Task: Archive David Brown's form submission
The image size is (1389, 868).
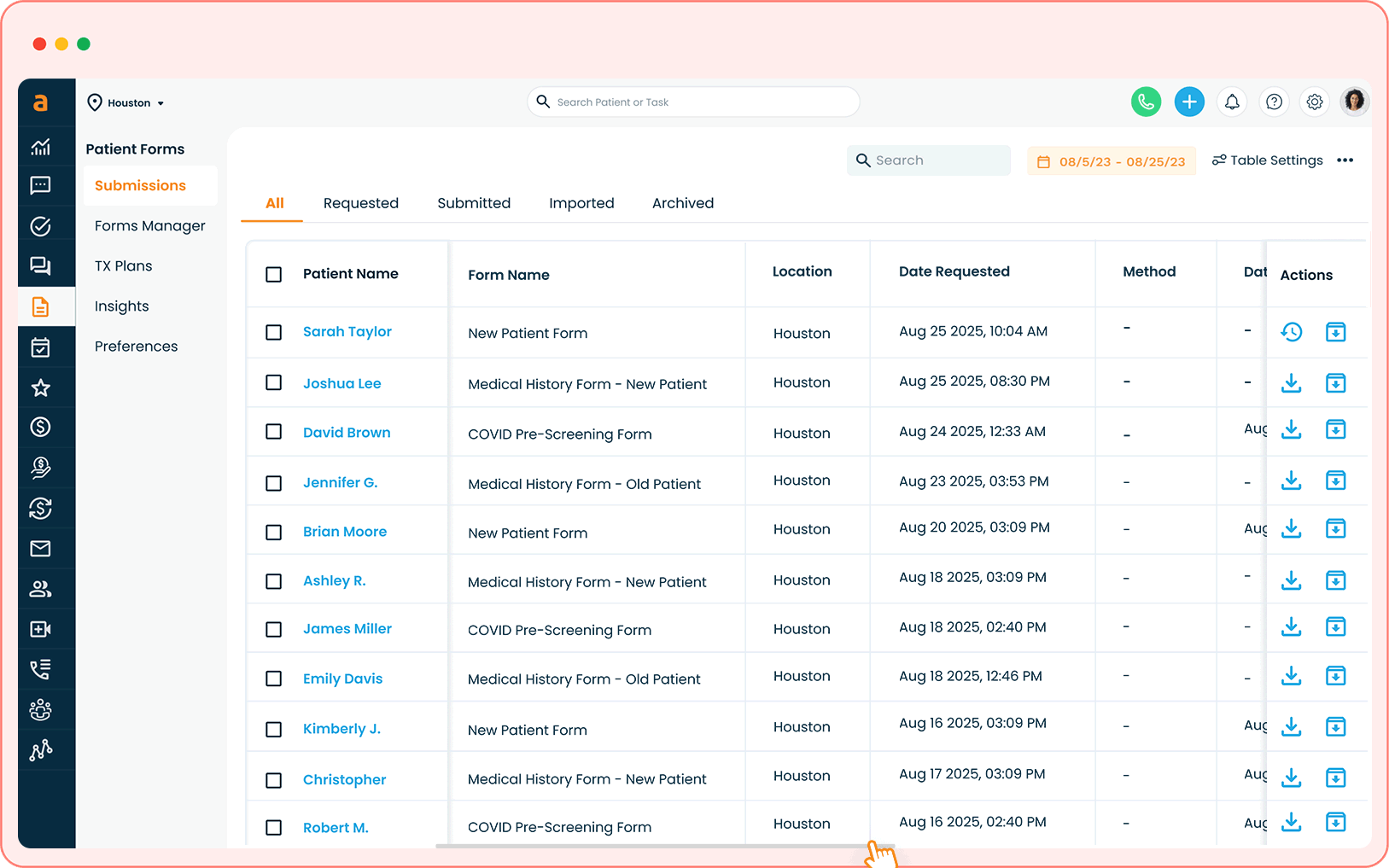Action: (x=1335, y=429)
